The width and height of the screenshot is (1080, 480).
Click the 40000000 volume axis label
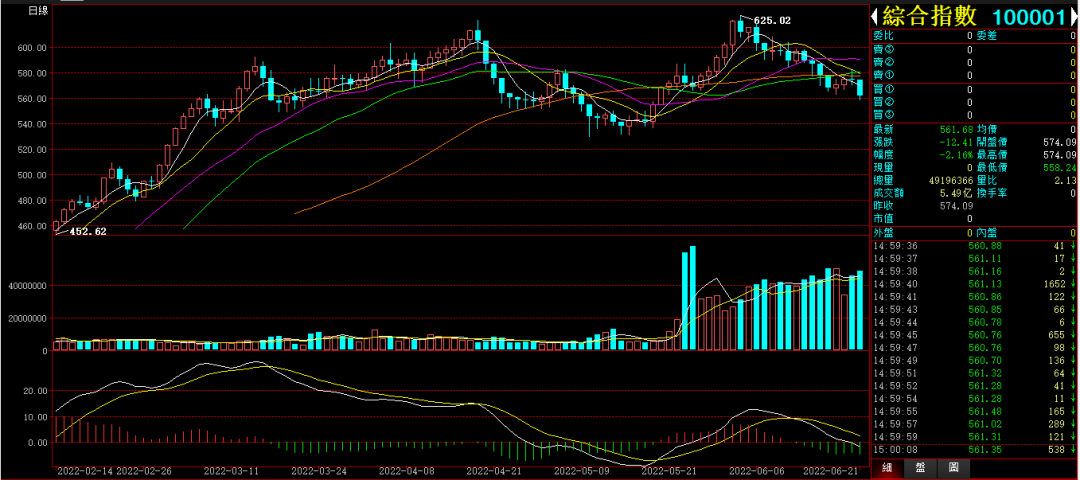click(27, 286)
